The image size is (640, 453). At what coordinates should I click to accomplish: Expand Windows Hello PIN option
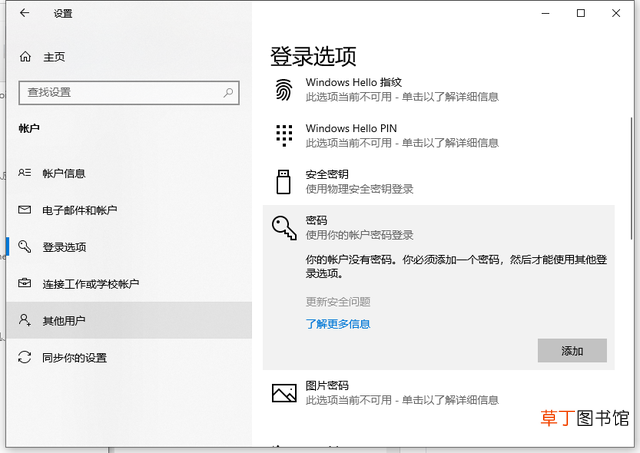[x=438, y=136]
